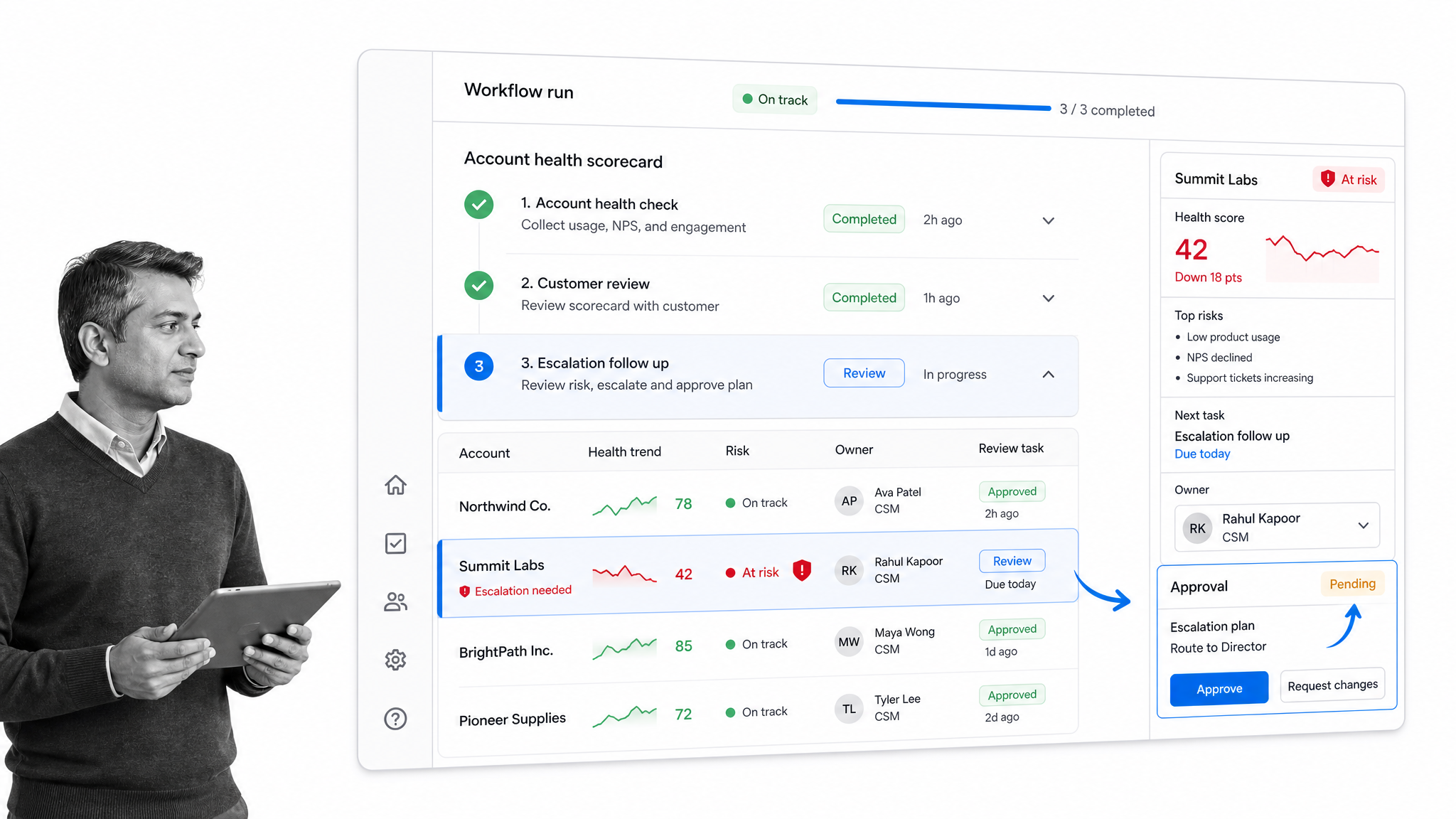This screenshot has height=819, width=1456.
Task: Click the workflow progress bar
Action: click(x=943, y=105)
